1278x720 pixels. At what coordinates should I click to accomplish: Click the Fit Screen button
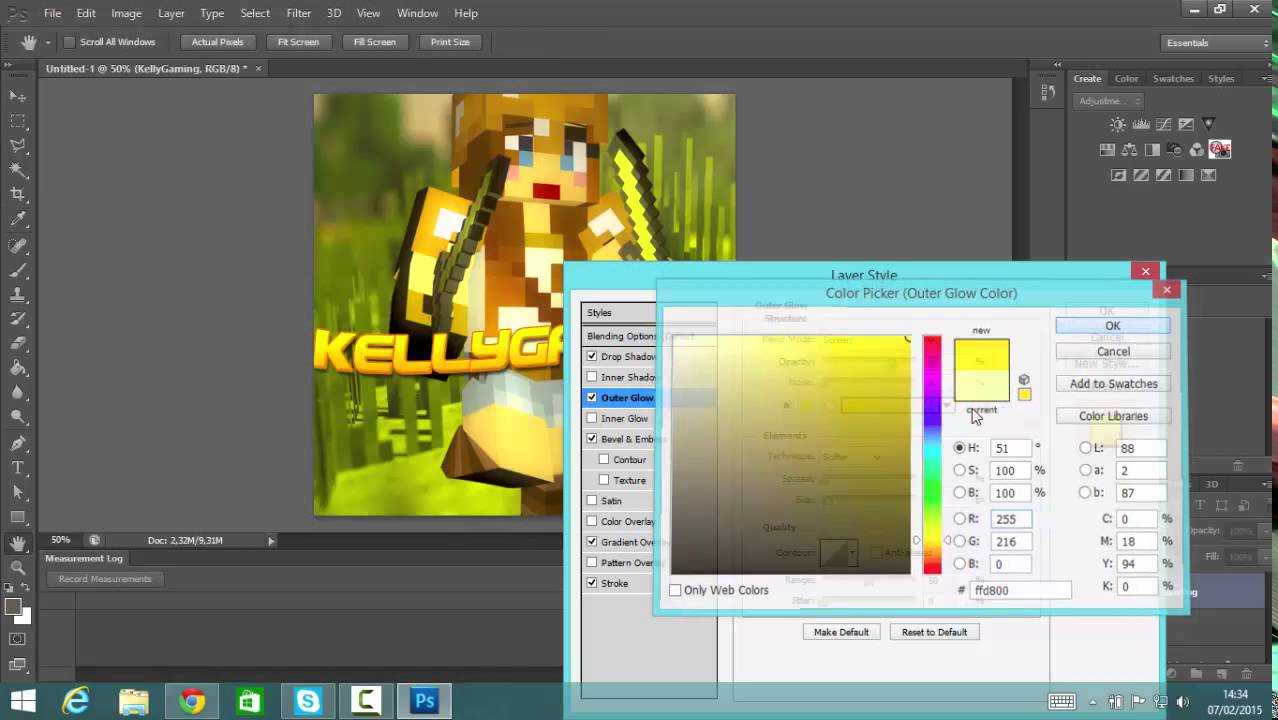pos(298,42)
